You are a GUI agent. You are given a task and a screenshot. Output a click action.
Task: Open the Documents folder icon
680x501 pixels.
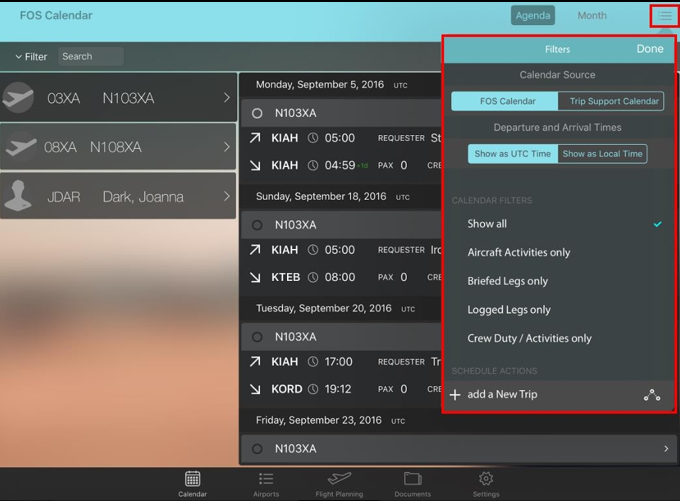(x=412, y=480)
